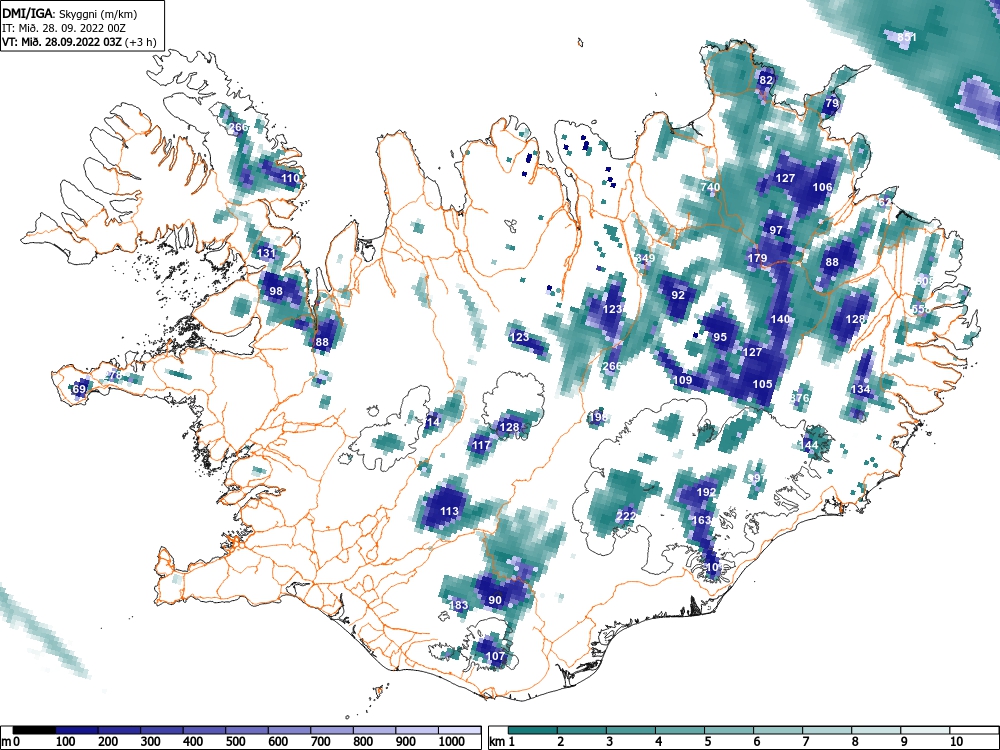
Task: Click the visibility value 196 on the map
Action: (x=598, y=417)
